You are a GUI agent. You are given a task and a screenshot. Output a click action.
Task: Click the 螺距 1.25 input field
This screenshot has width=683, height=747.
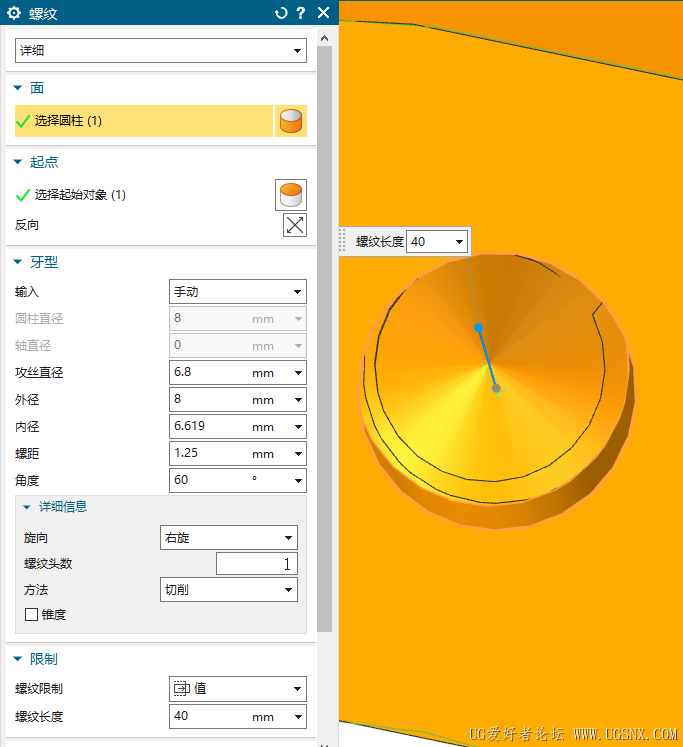coord(210,453)
